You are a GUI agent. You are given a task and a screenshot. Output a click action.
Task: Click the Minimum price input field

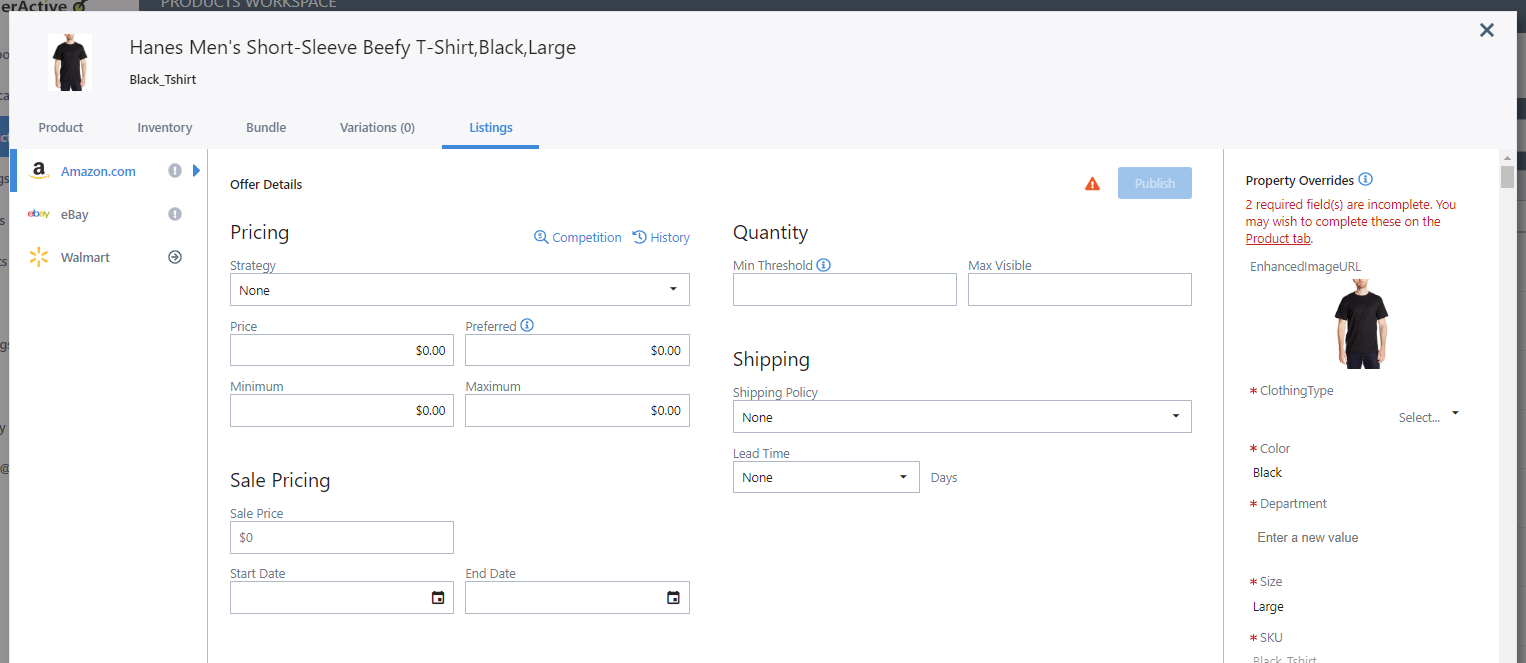[x=342, y=410]
